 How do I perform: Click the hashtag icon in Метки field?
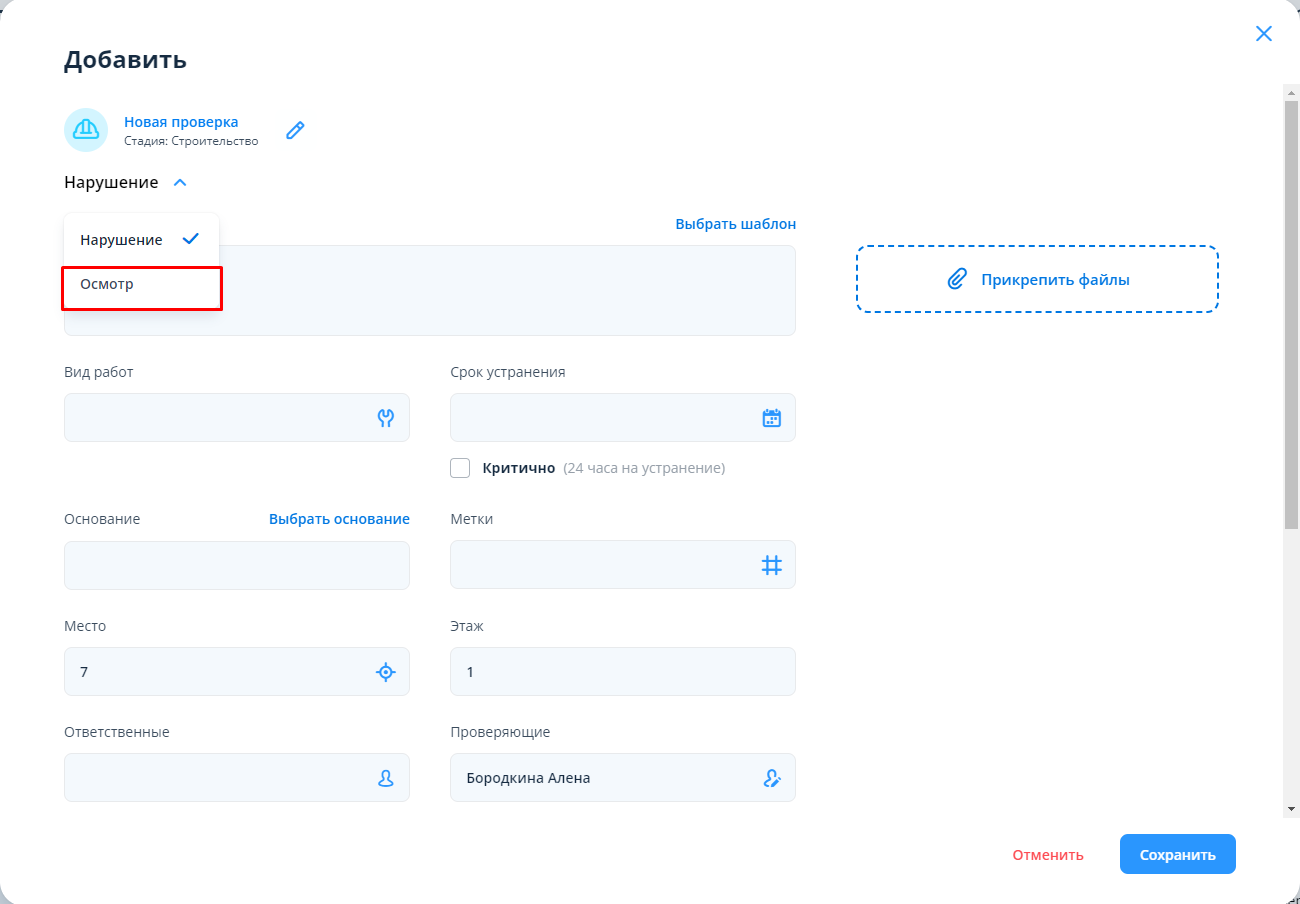(771, 566)
